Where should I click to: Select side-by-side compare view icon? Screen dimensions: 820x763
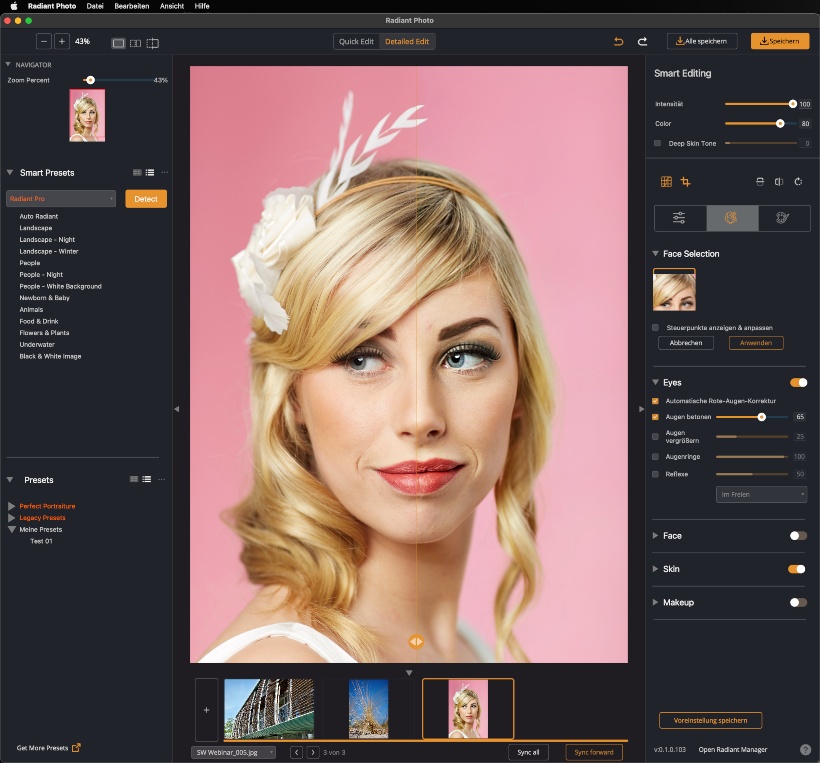[x=135, y=43]
